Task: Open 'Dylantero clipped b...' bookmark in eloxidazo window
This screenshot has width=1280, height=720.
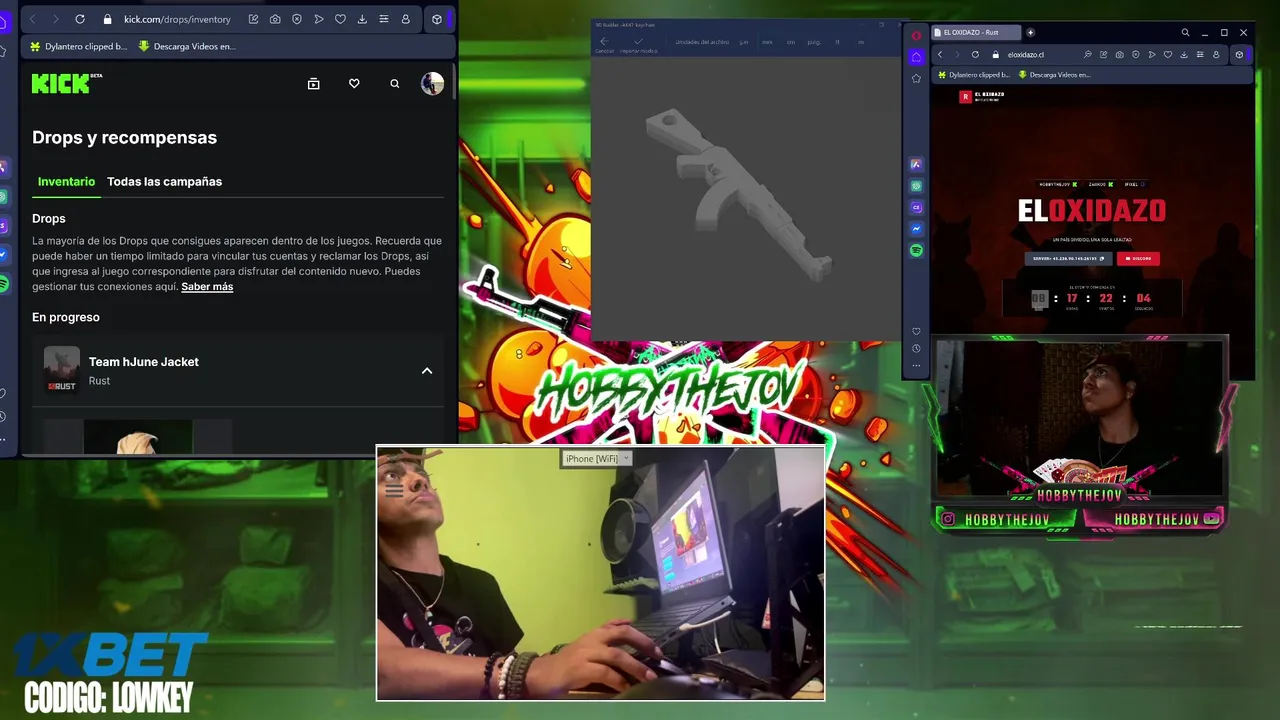Action: (x=975, y=75)
